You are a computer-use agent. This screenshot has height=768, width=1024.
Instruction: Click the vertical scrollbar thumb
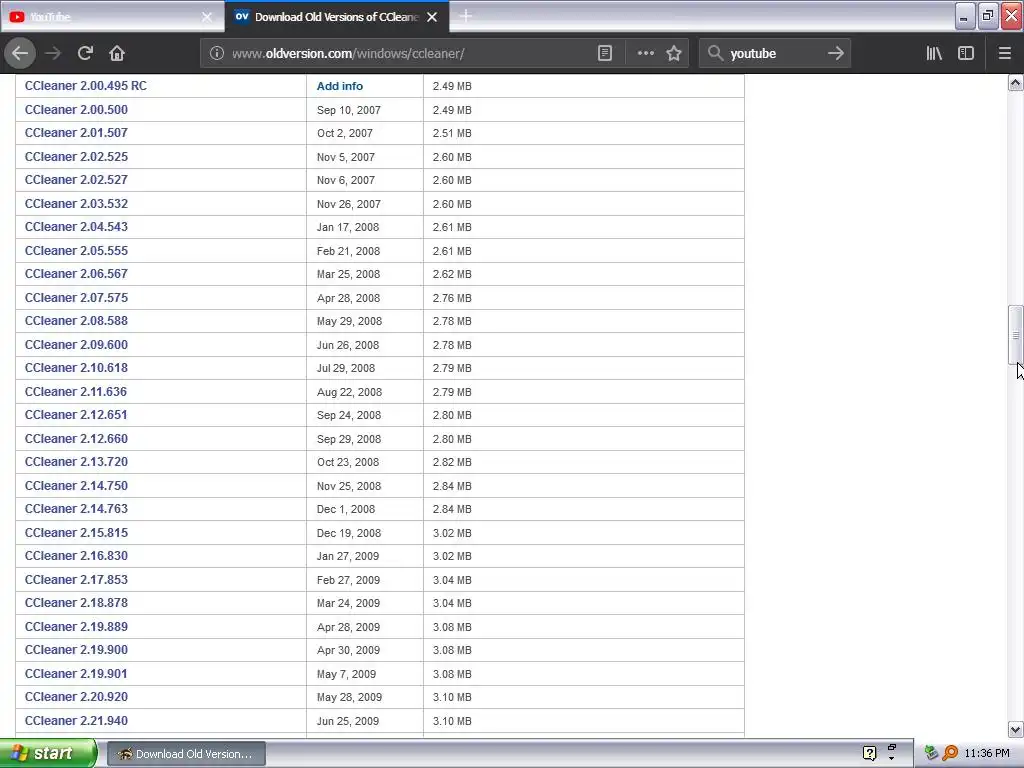(x=1016, y=334)
